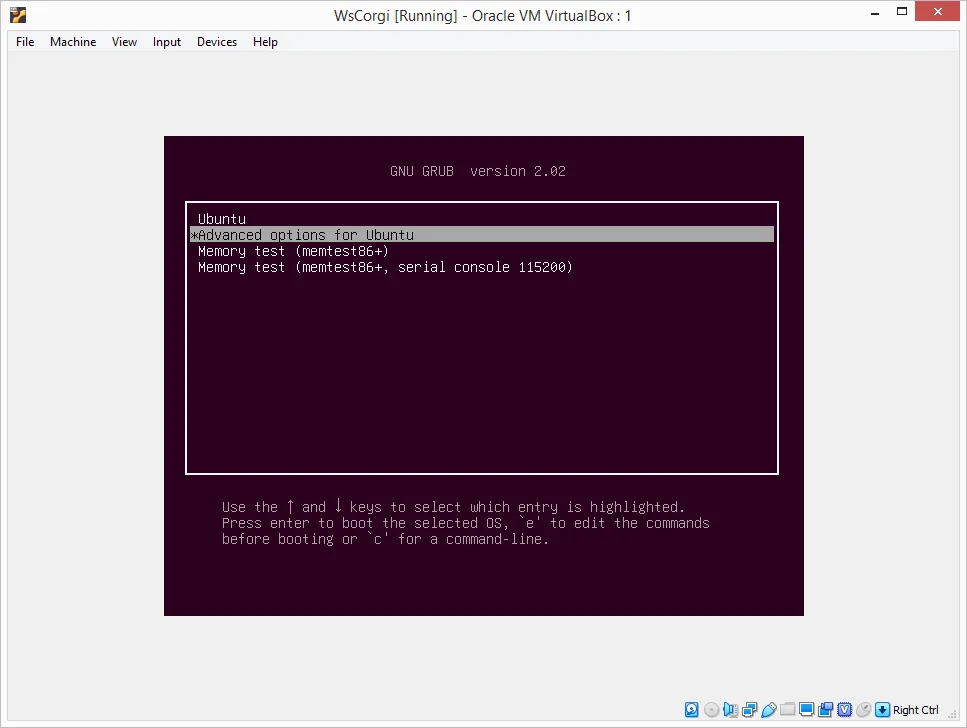Image resolution: width=967 pixels, height=728 pixels.
Task: Open the Machine menu
Action: [x=73, y=42]
